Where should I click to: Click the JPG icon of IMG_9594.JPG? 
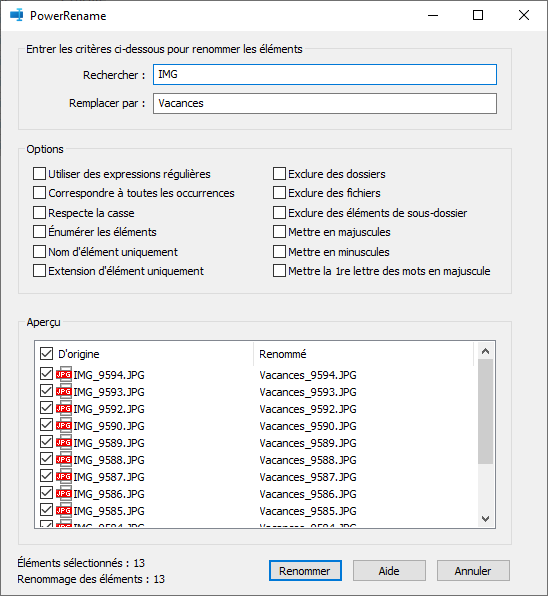point(64,374)
